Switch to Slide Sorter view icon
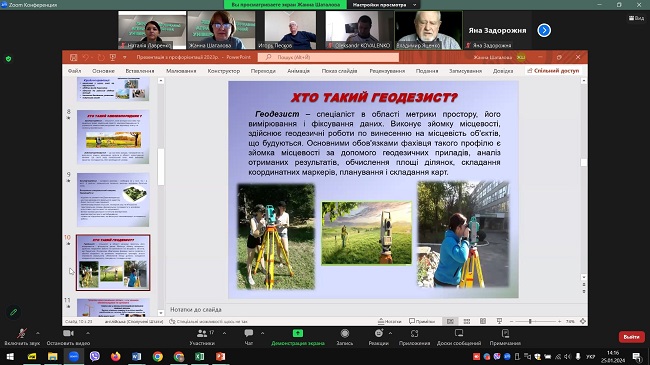 (x=467, y=321)
